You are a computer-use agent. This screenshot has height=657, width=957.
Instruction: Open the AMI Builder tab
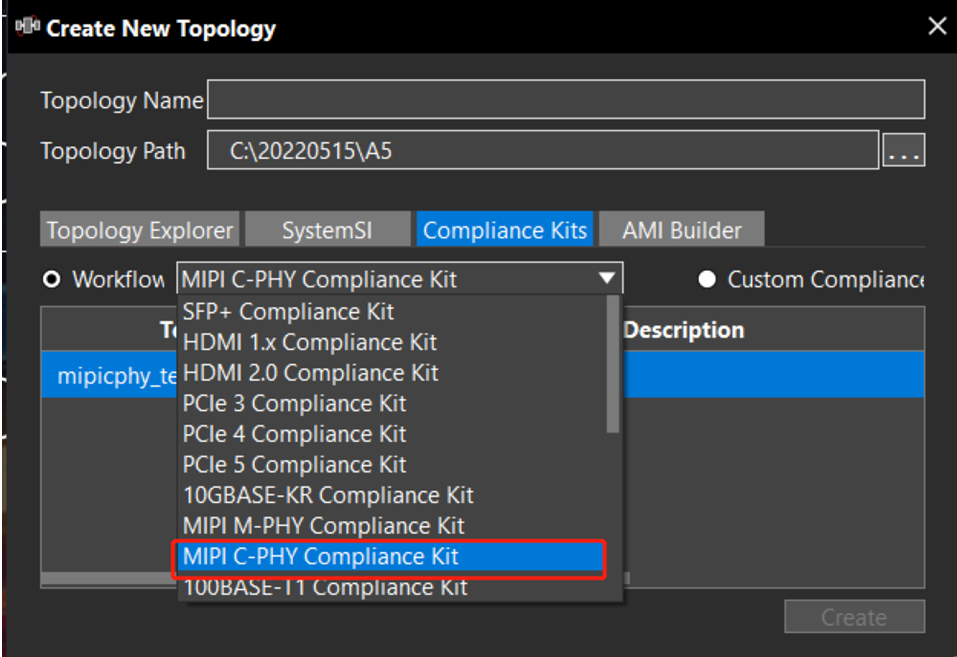click(x=682, y=230)
